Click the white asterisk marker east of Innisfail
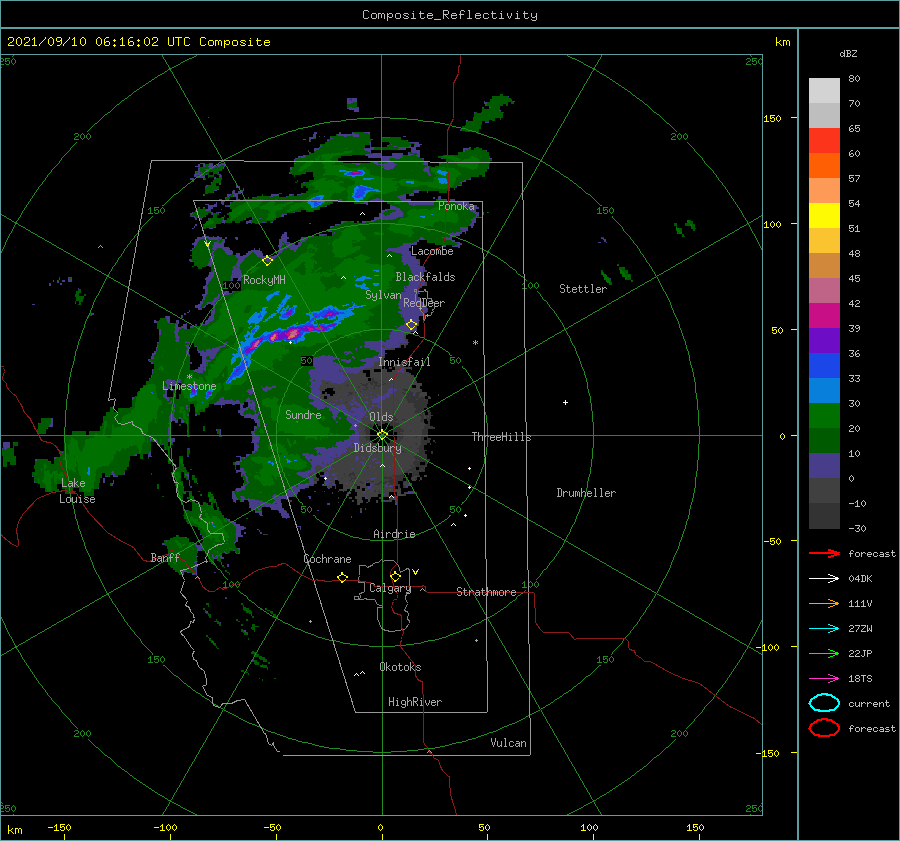 tap(475, 343)
